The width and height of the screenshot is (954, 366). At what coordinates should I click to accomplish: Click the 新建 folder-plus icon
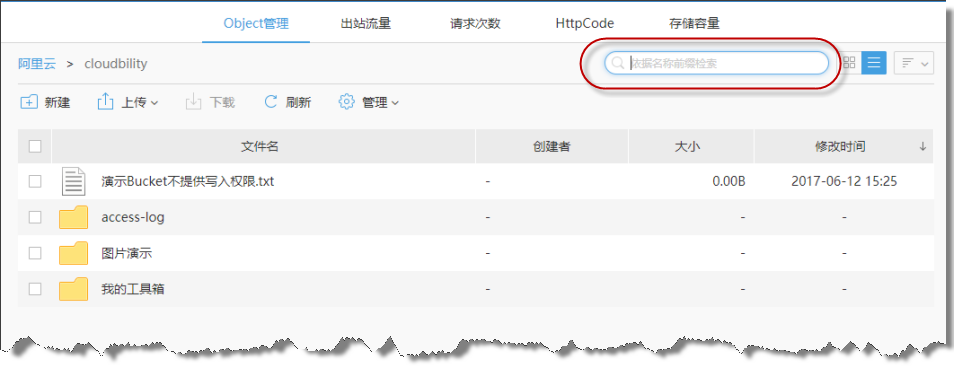pos(29,102)
